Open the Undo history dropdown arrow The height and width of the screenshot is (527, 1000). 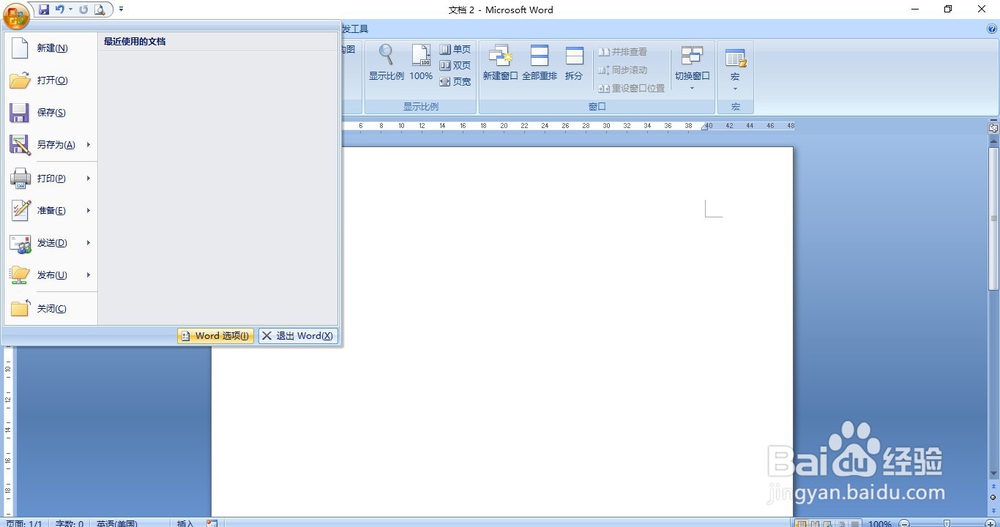[x=70, y=10]
